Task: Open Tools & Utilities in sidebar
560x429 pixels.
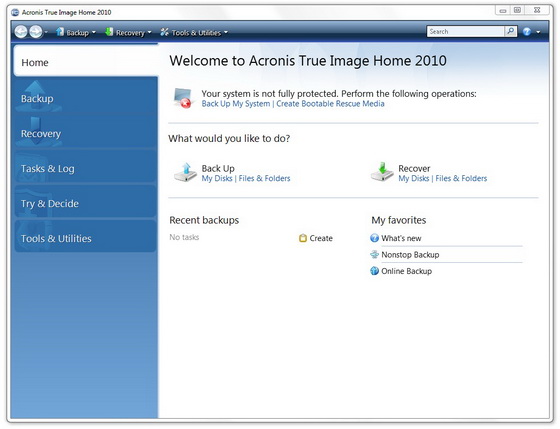Action: coord(86,237)
